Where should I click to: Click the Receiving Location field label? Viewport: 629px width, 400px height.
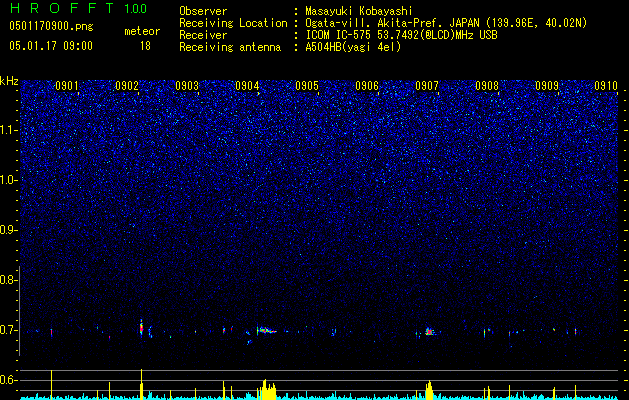coord(233,23)
